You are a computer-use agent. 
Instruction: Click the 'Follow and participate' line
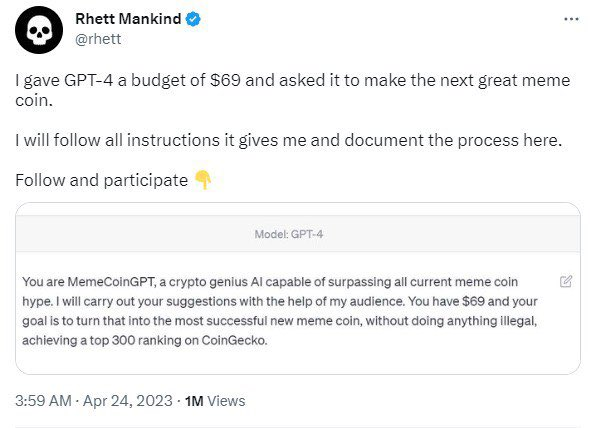coord(102,180)
